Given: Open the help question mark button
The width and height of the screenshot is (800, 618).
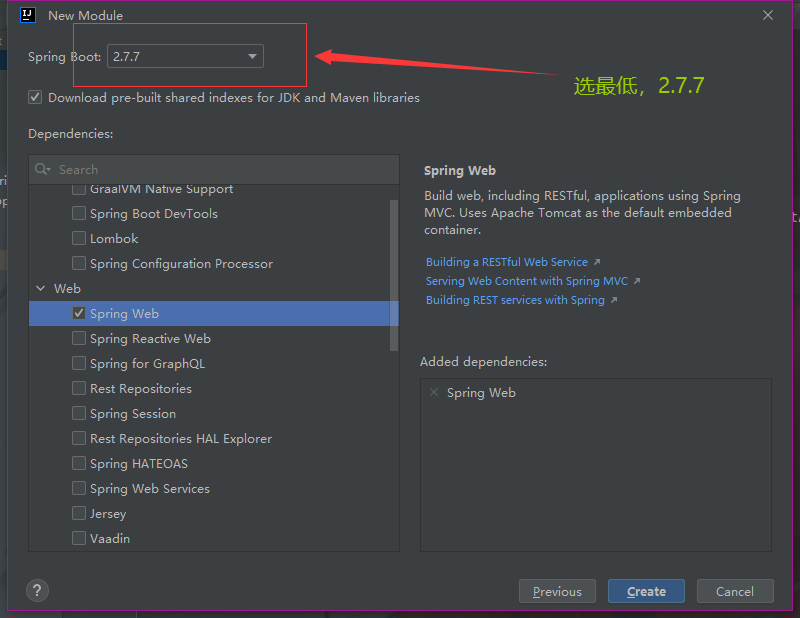Looking at the screenshot, I should coord(37,591).
